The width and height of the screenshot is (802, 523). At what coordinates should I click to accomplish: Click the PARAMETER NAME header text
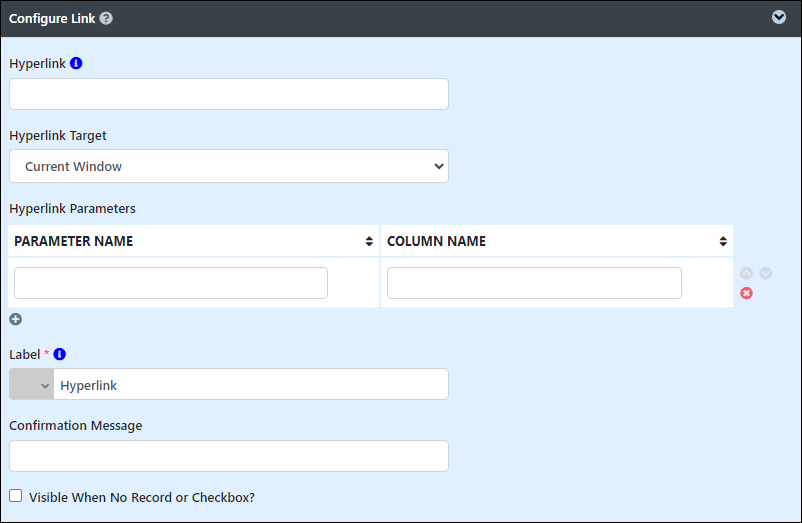coord(74,241)
